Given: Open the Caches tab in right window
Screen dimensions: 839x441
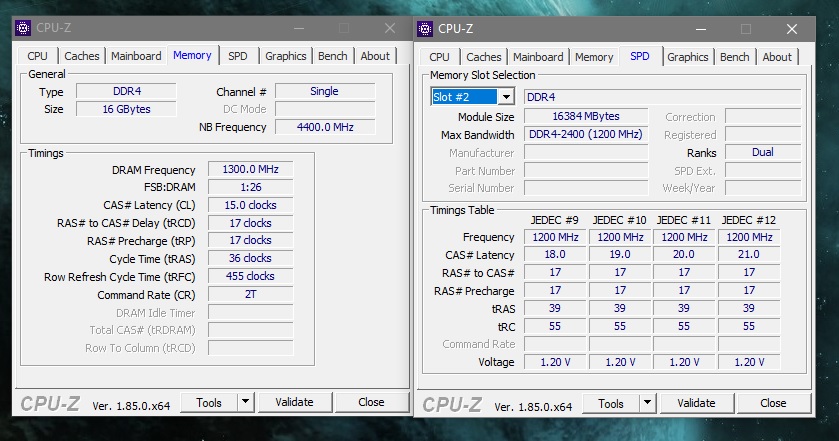Looking at the screenshot, I should (x=484, y=57).
